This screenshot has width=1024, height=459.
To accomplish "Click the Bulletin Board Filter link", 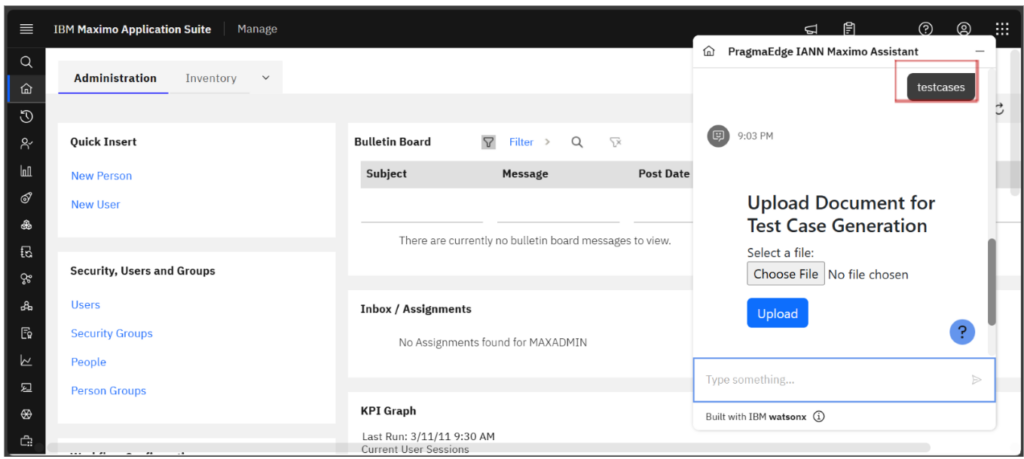I will (521, 142).
